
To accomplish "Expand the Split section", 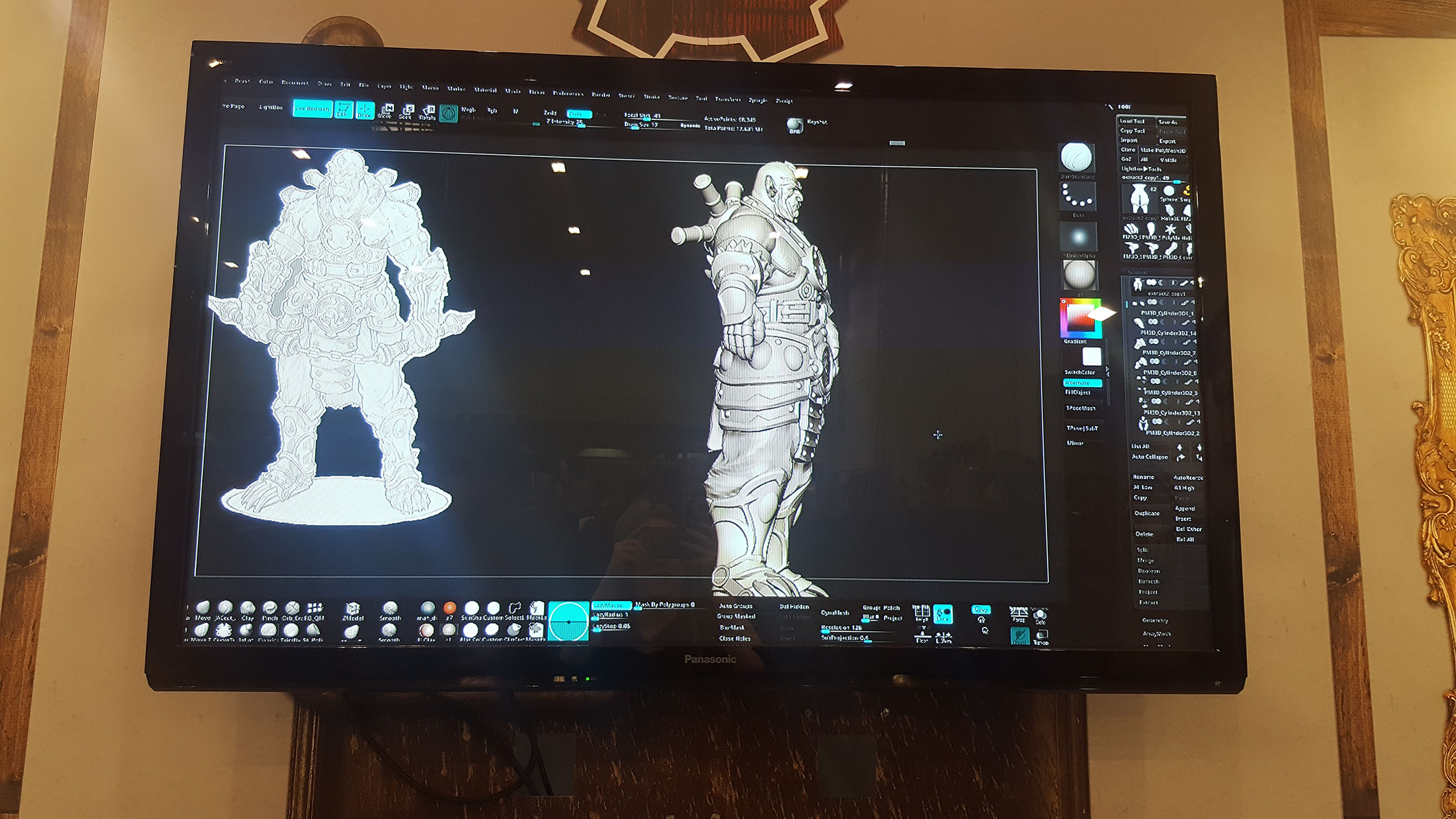I will point(1143,550).
